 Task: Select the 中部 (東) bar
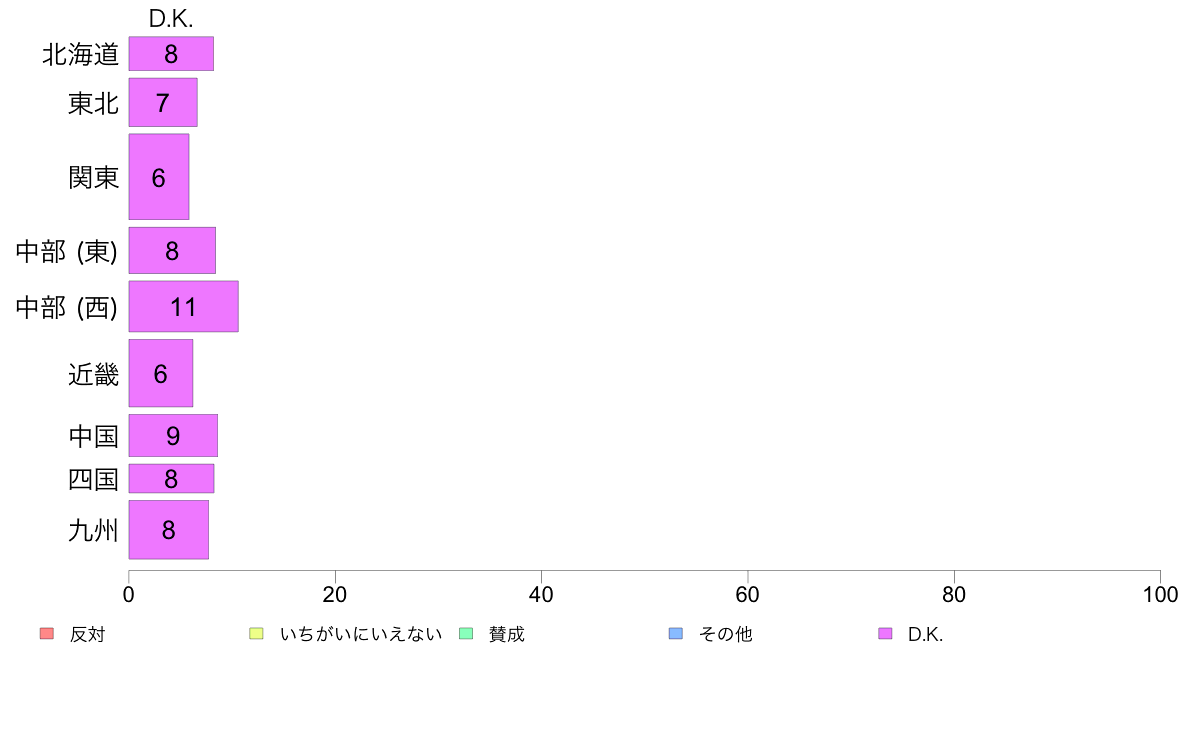tap(172, 250)
